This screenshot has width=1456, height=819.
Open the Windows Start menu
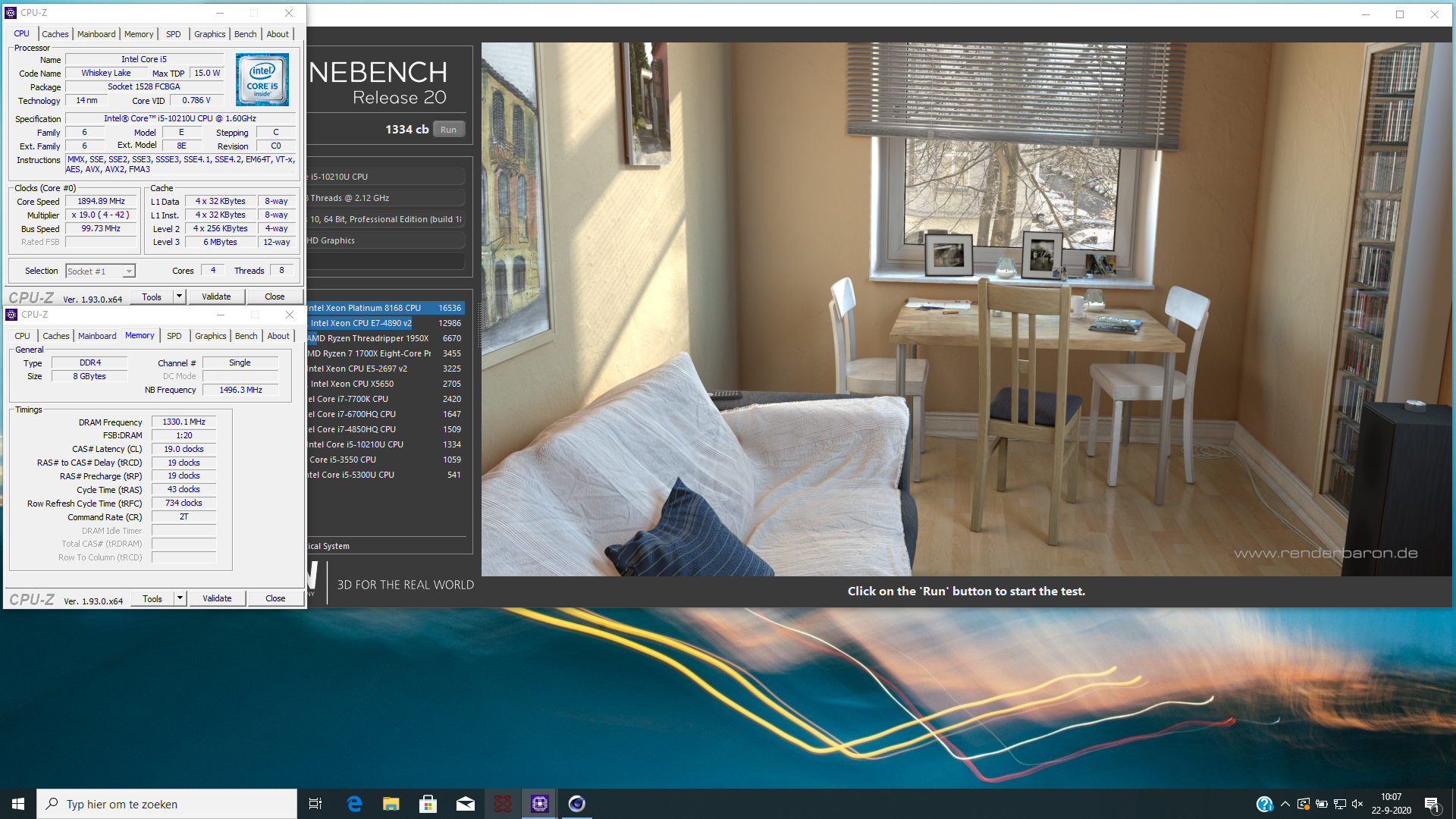click(18, 804)
